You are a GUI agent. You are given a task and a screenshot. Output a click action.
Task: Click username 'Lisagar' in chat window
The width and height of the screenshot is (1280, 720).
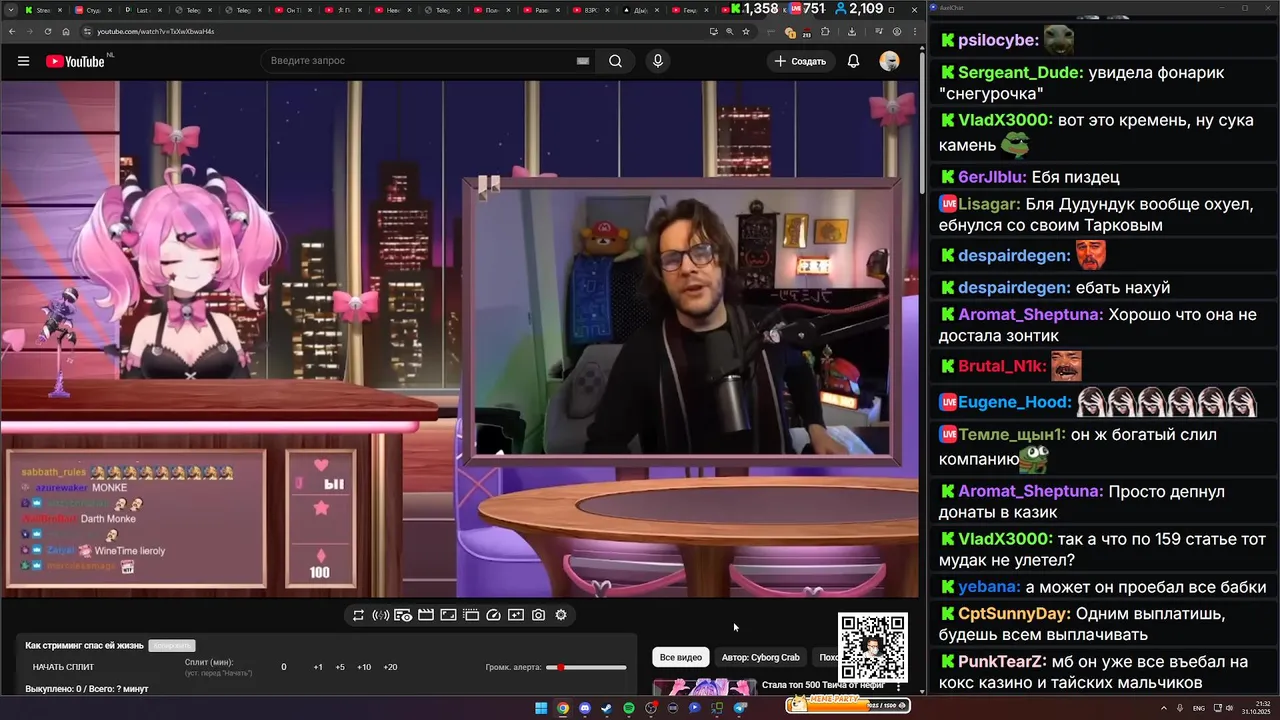coord(989,204)
